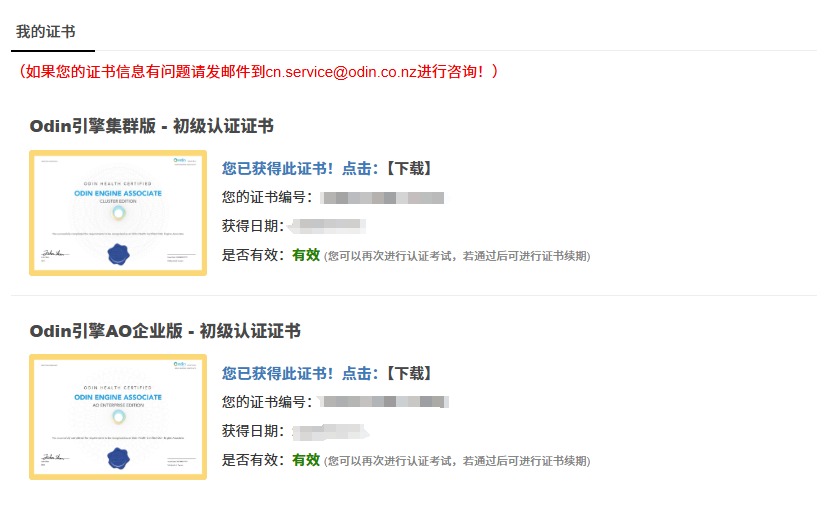Select the Odin引擎集群版 初级认证证书 heading

[152, 126]
